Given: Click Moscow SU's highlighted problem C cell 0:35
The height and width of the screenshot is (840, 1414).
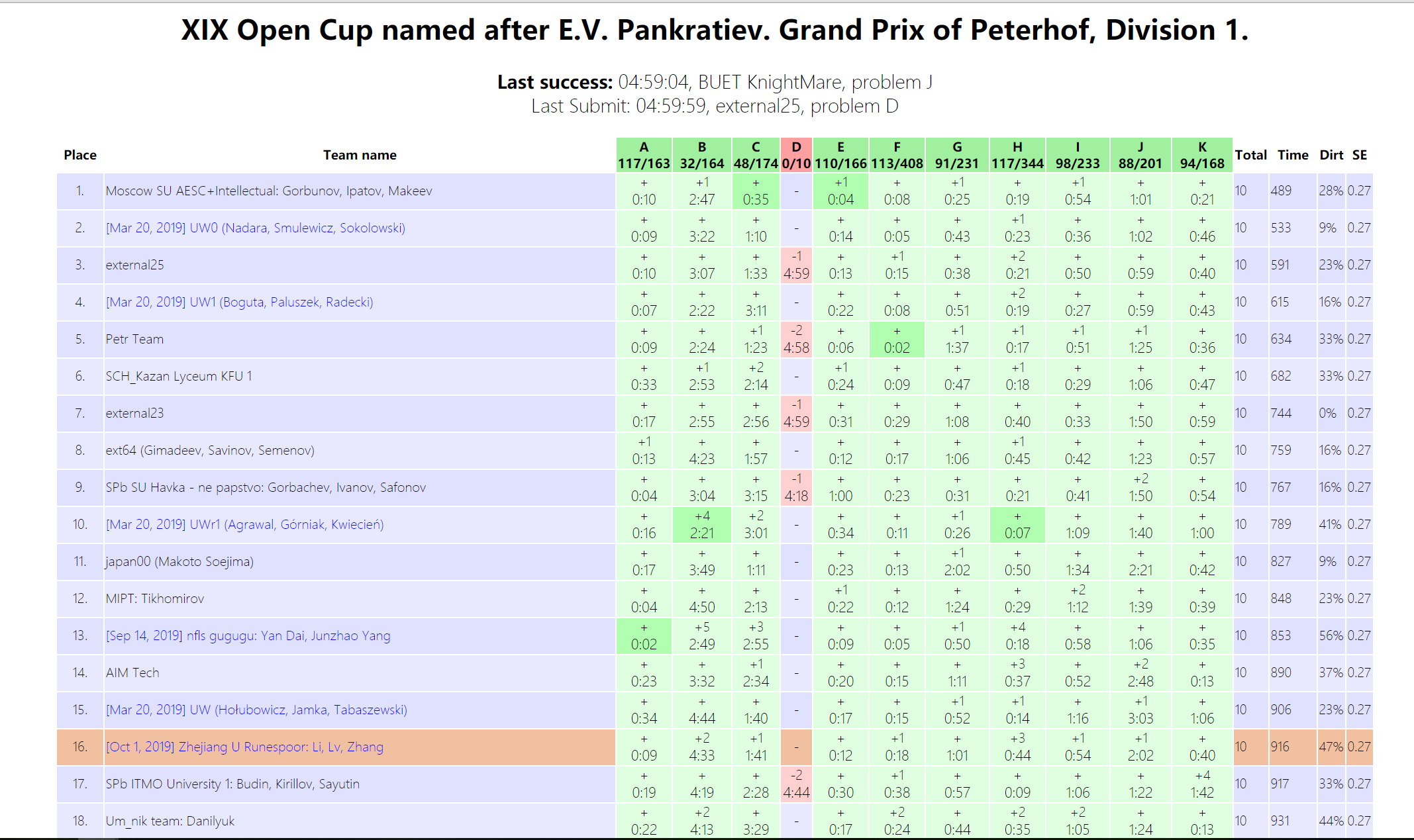Looking at the screenshot, I should point(756,191).
